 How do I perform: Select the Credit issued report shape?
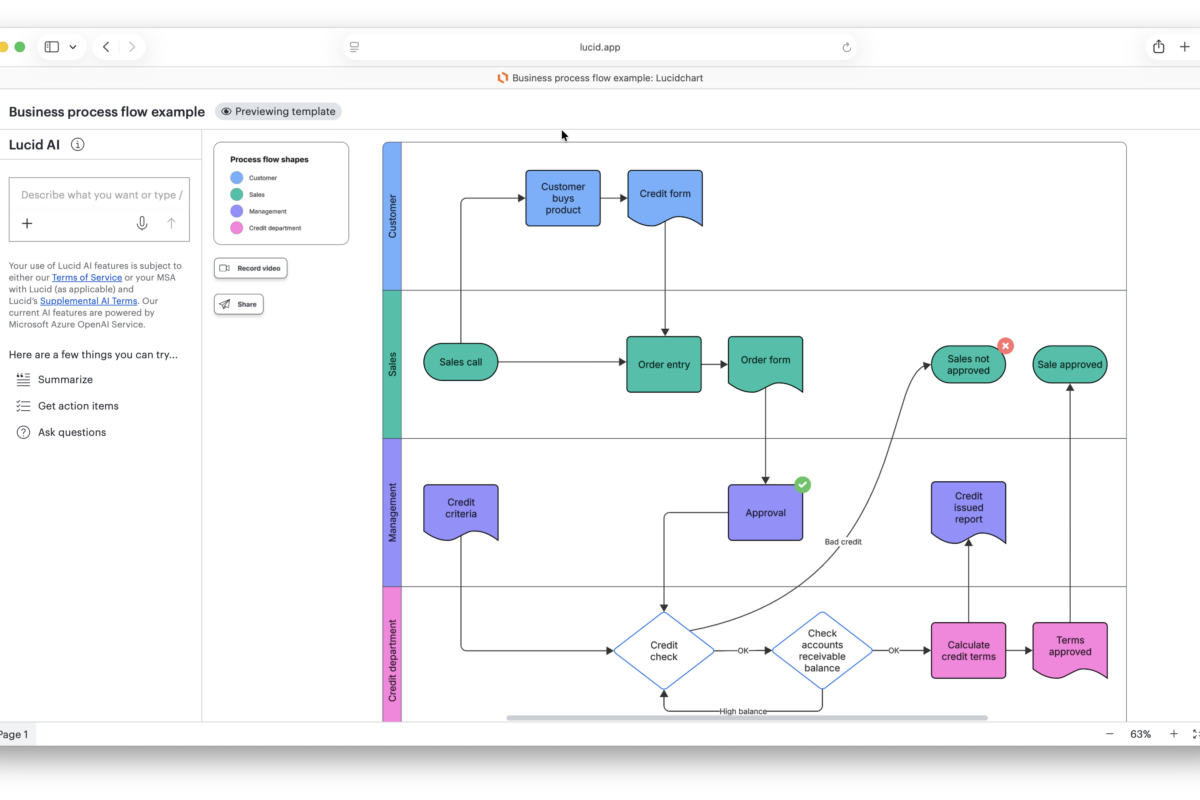tap(968, 510)
